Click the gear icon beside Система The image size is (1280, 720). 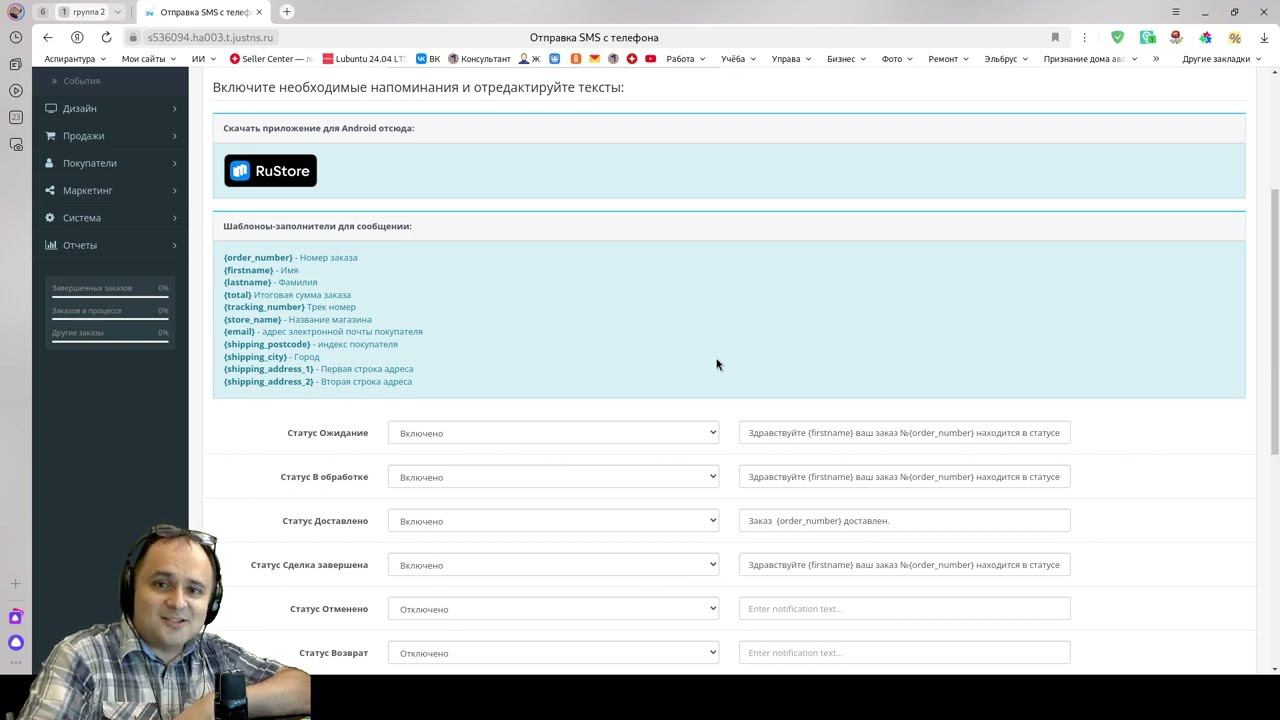50,218
